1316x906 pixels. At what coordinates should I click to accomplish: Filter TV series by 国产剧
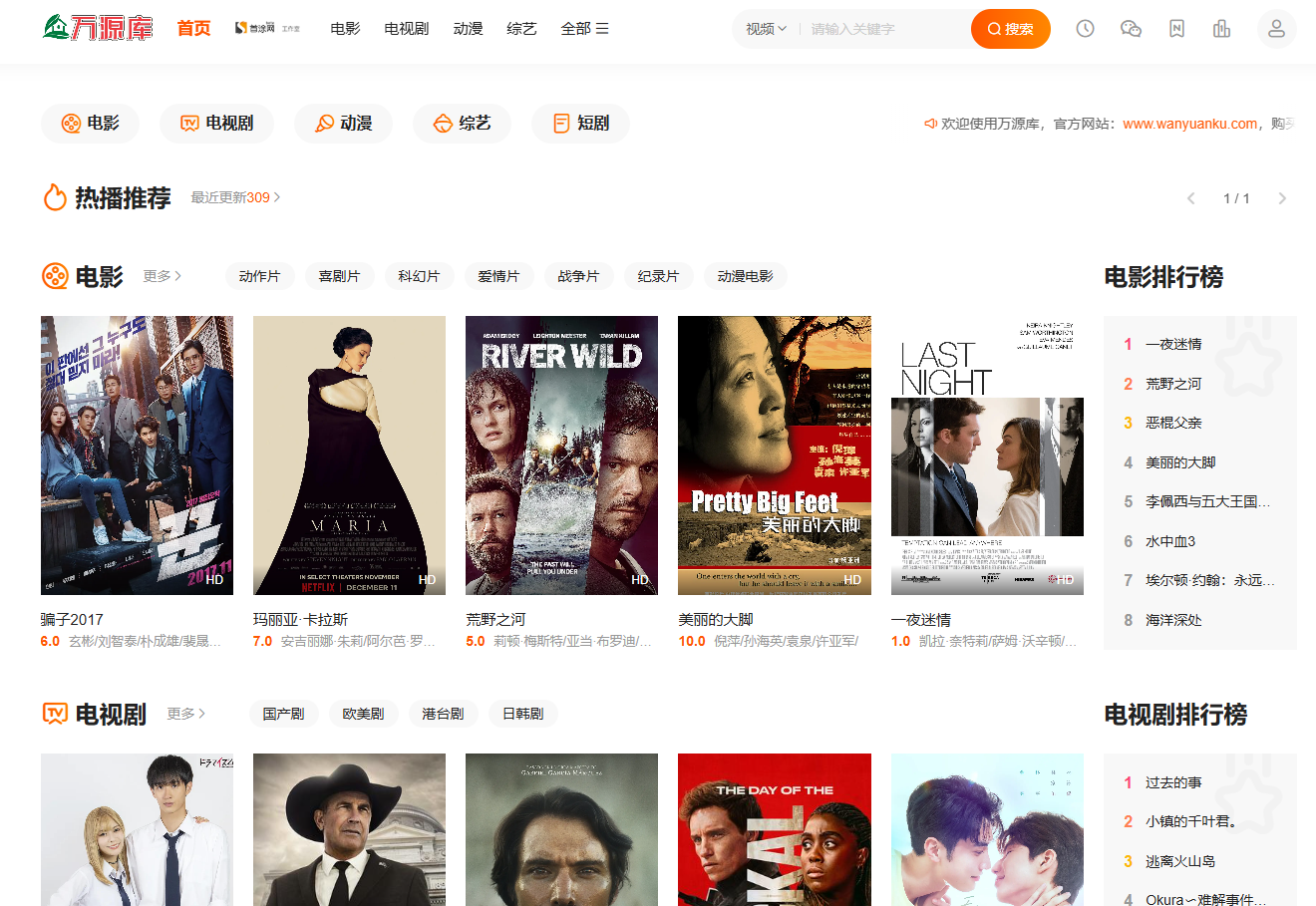283,714
